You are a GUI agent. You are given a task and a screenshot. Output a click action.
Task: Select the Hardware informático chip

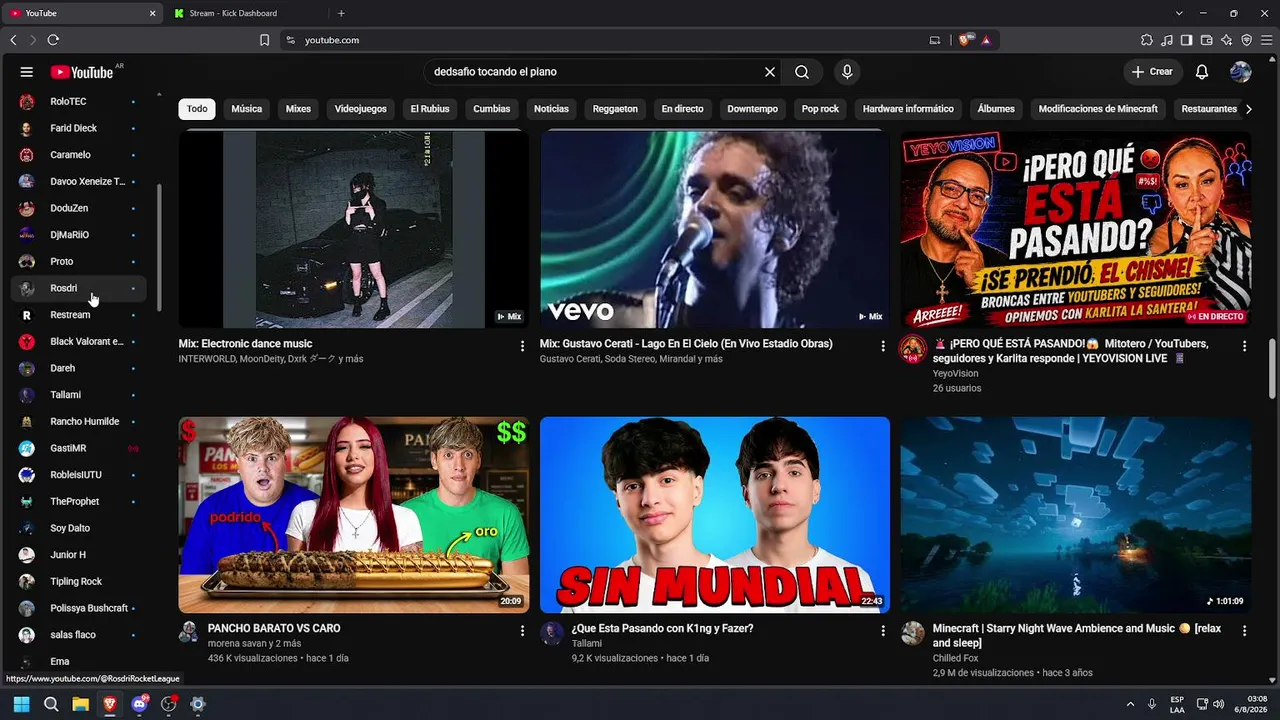point(908,109)
